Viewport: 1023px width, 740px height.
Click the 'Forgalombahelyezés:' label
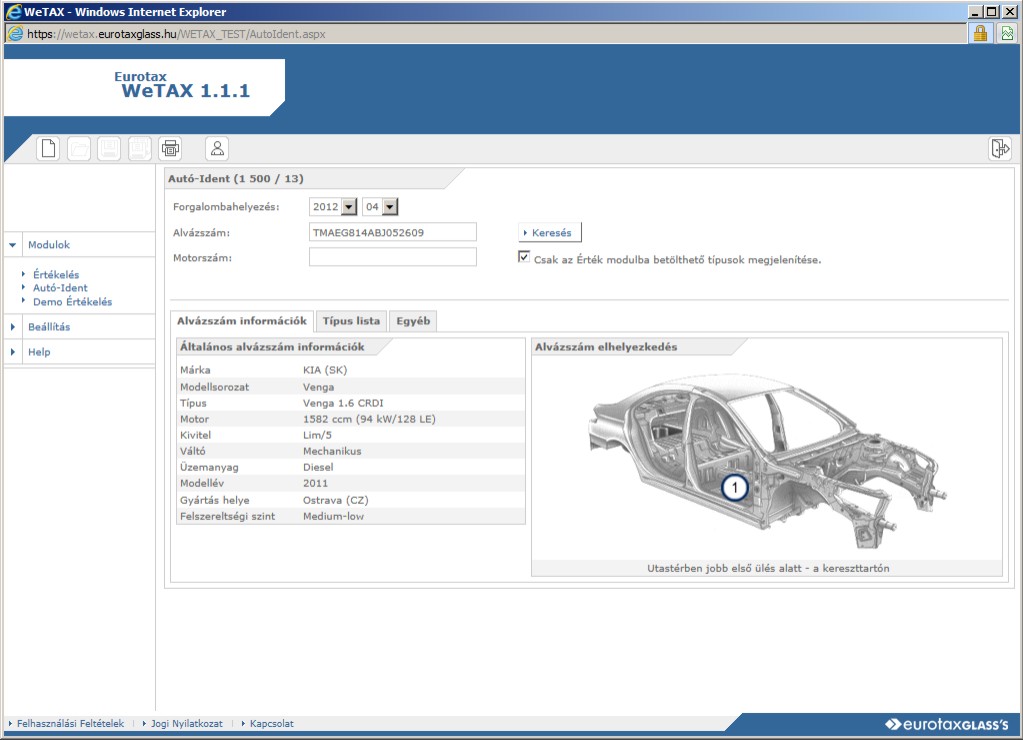[226, 207]
